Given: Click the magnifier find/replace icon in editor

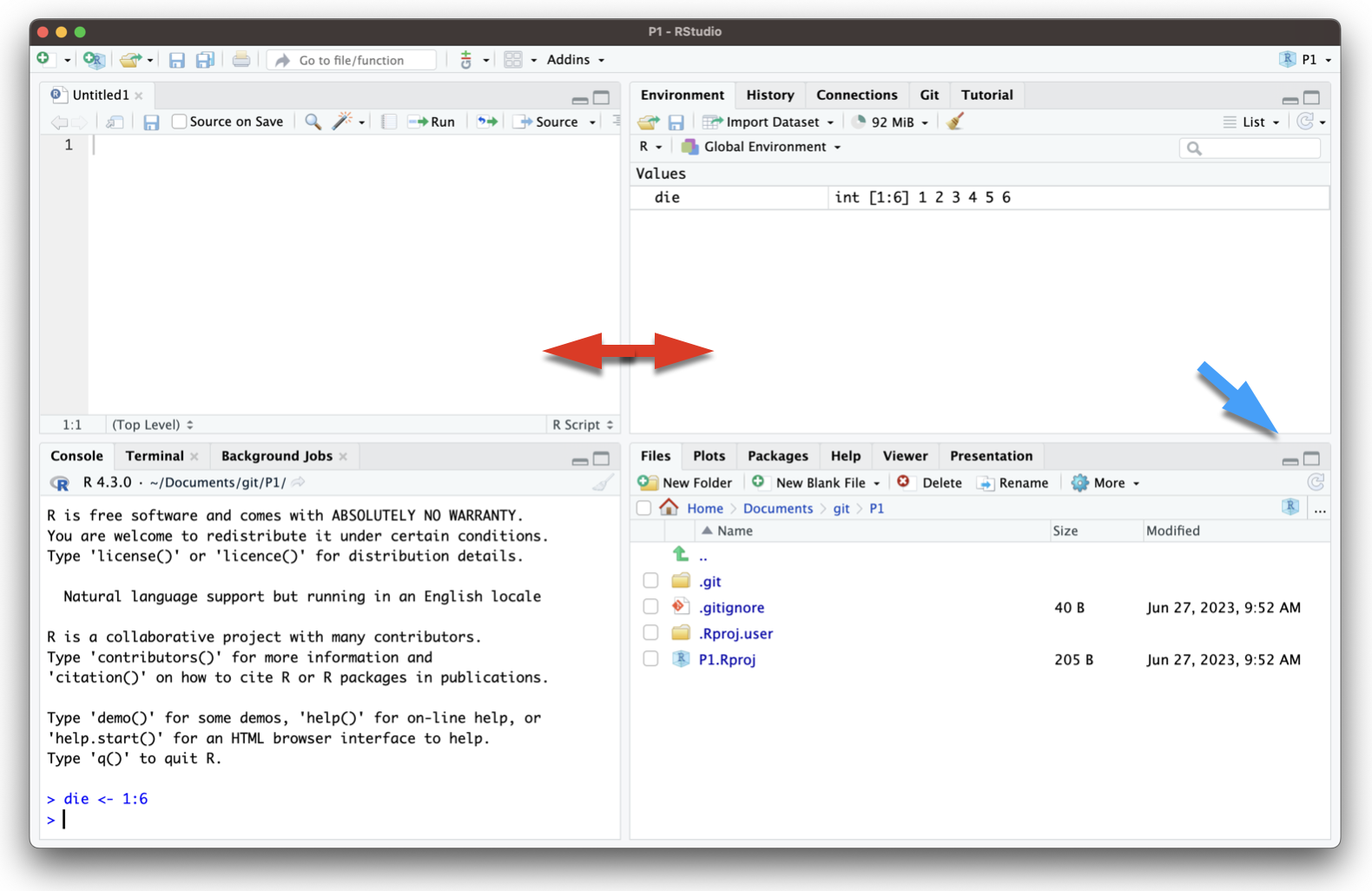Looking at the screenshot, I should pyautogui.click(x=313, y=122).
